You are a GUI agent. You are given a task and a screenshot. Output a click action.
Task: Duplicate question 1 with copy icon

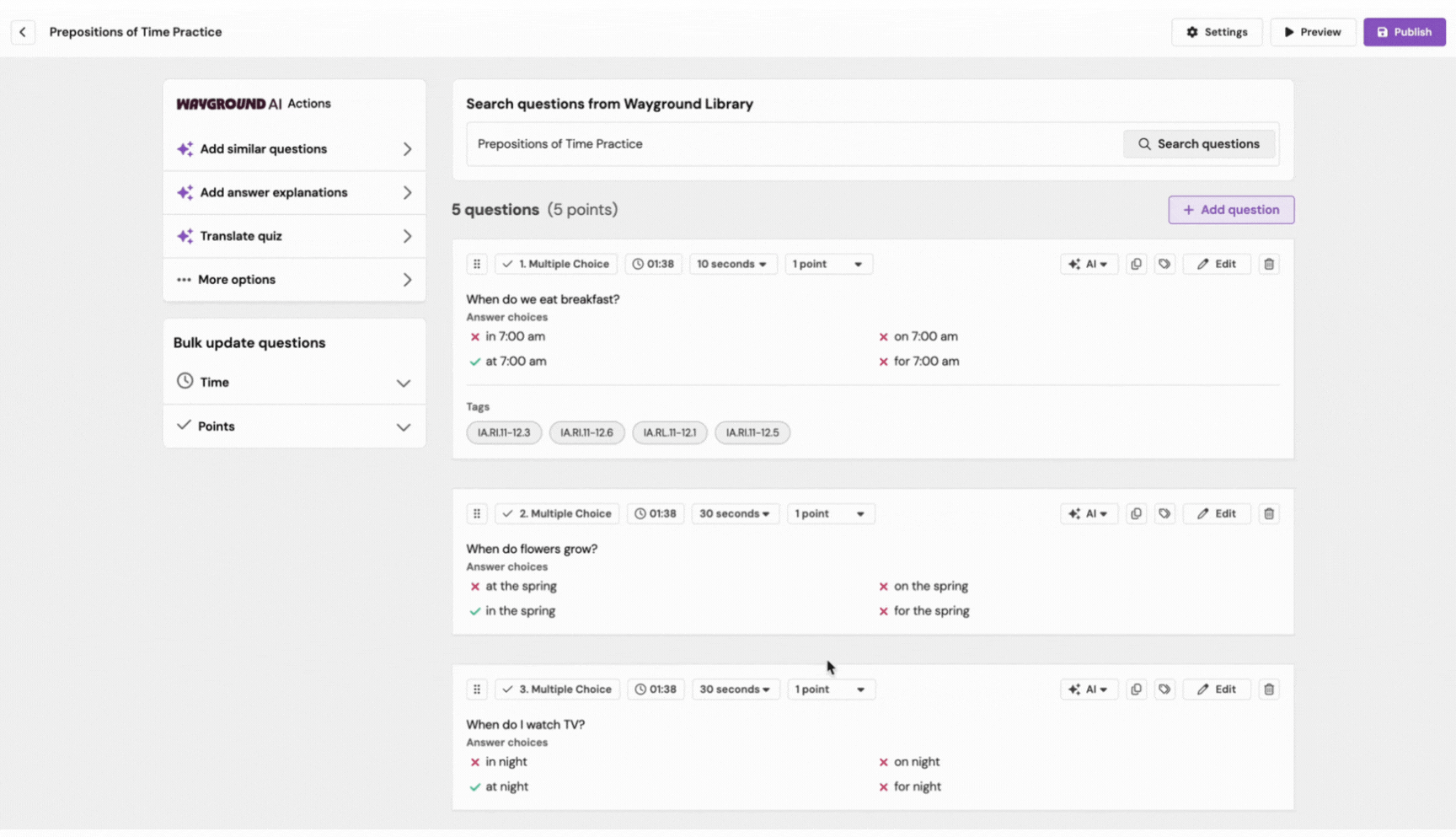tap(1136, 264)
